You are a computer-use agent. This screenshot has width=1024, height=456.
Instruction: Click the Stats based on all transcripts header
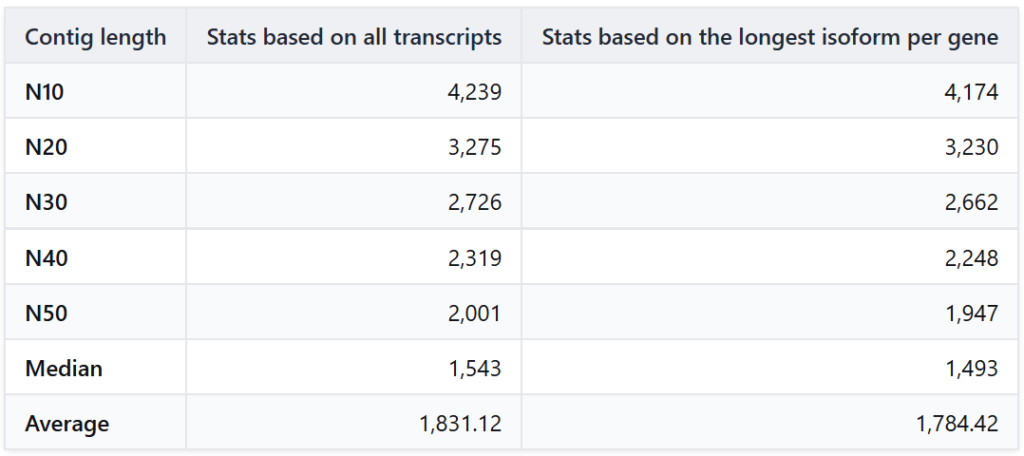(x=354, y=38)
